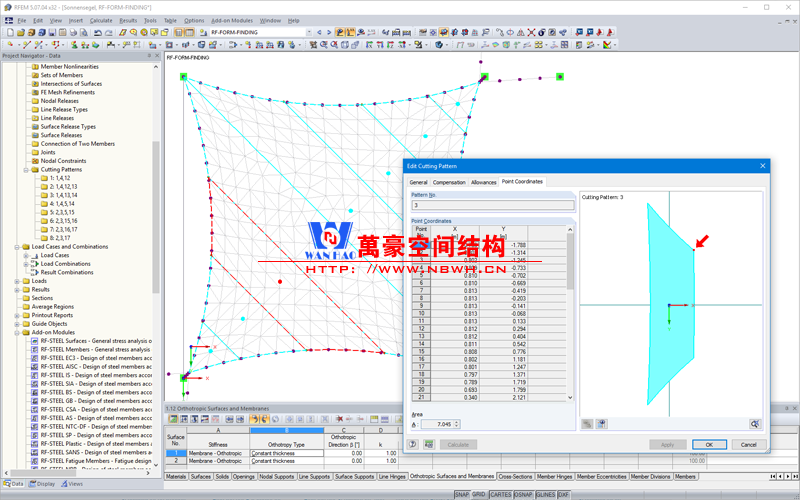800x500 pixels.
Task: Click the zoom icon under the cutting pattern preview
Action: 755,424
